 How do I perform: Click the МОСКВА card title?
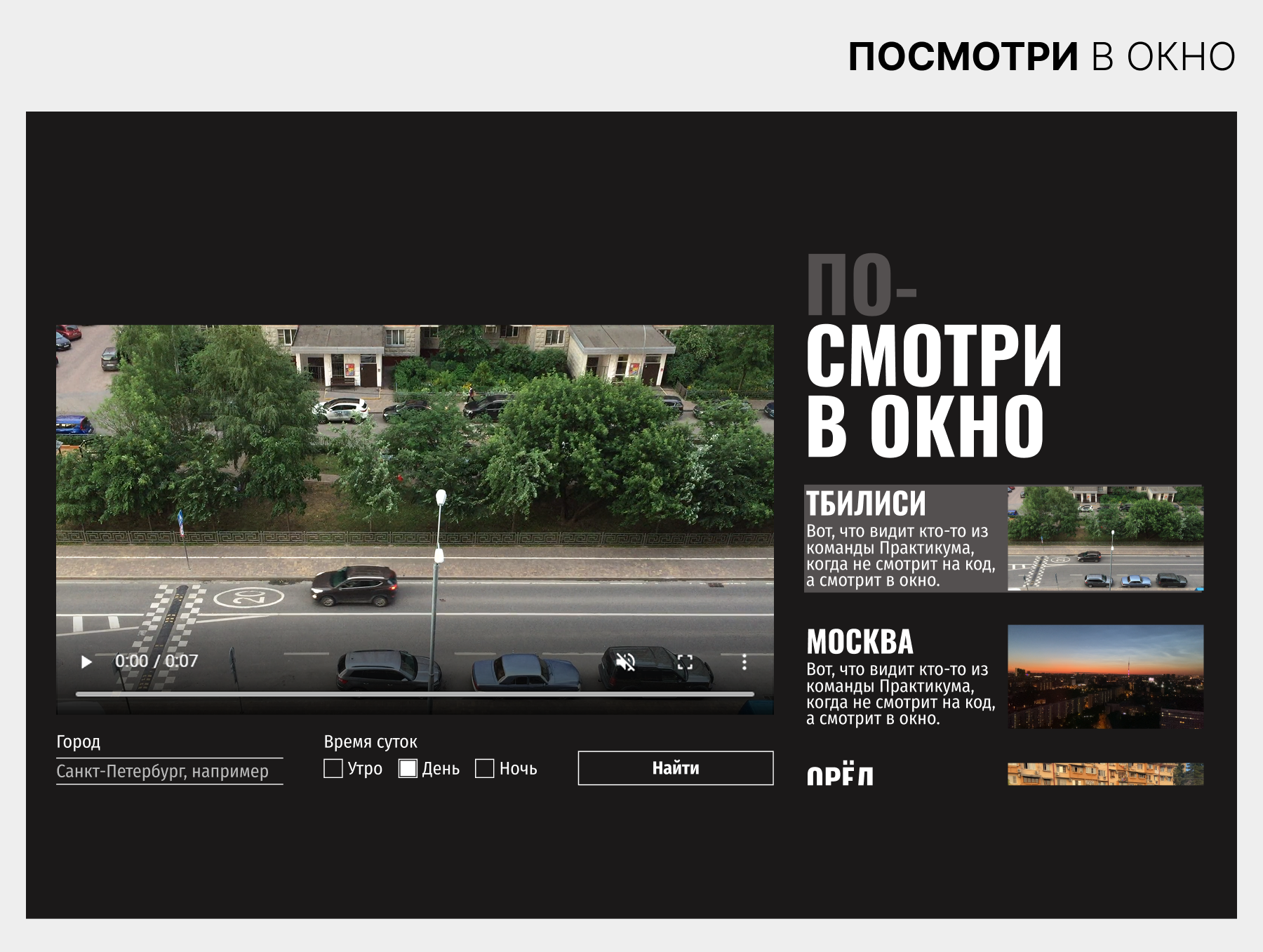click(x=860, y=642)
